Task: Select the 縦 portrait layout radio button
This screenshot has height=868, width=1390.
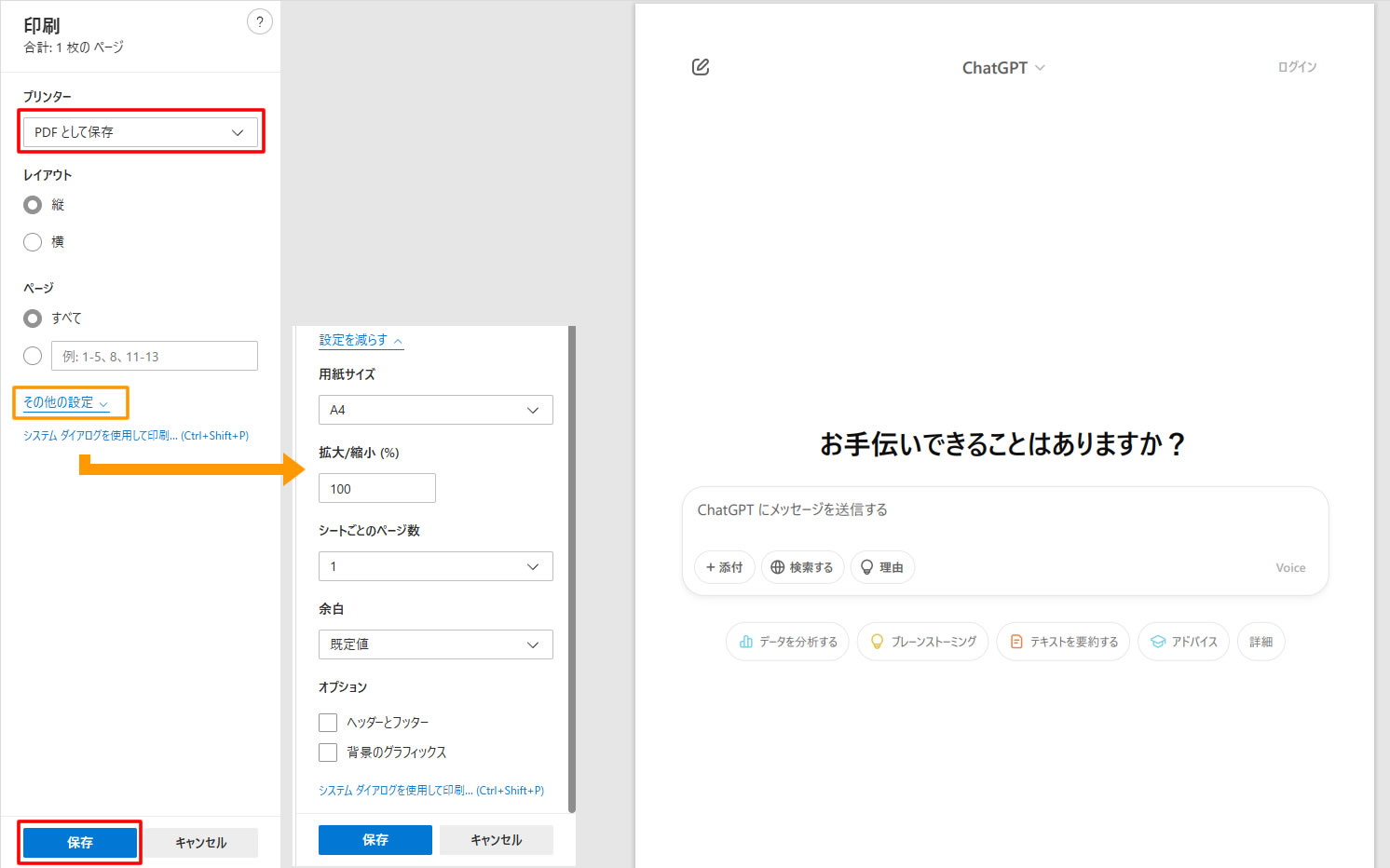Action: (33, 205)
